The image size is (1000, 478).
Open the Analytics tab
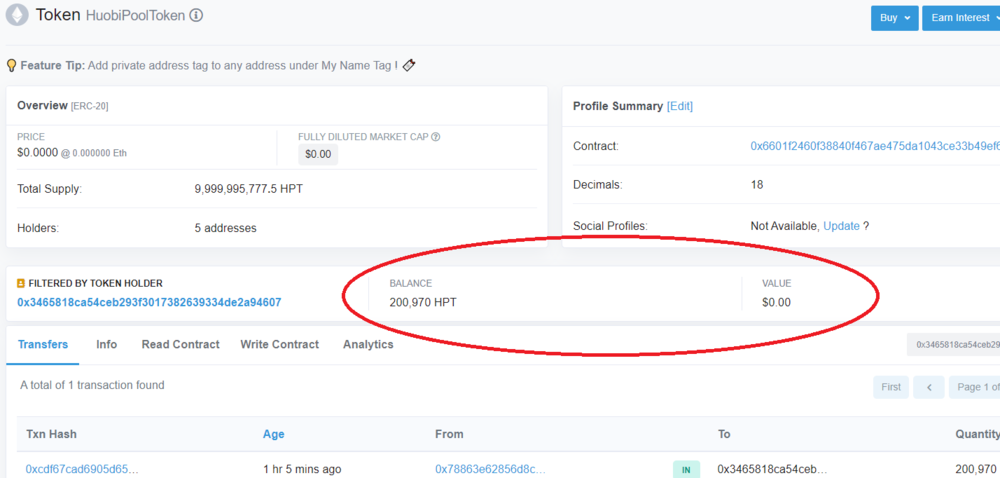(x=368, y=344)
